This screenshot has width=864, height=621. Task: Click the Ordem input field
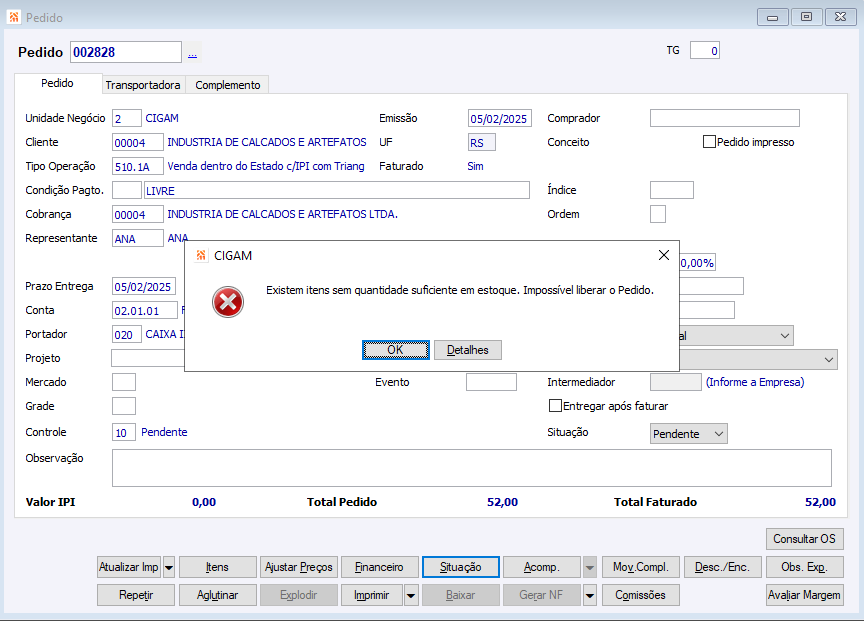(657, 214)
